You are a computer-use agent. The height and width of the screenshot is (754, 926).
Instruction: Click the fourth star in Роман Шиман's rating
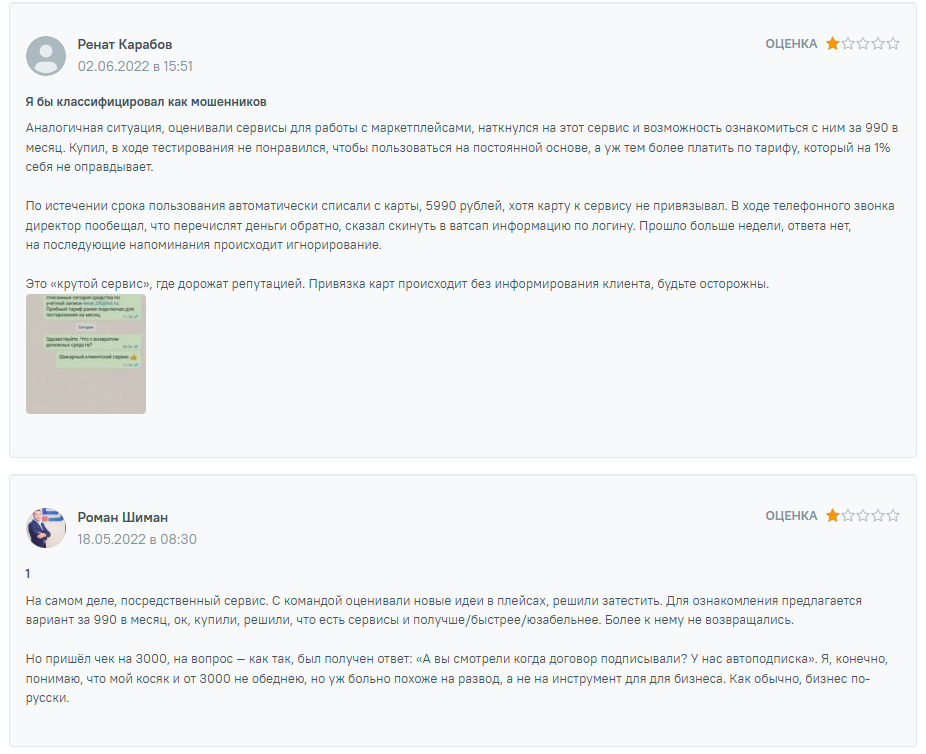tap(878, 516)
